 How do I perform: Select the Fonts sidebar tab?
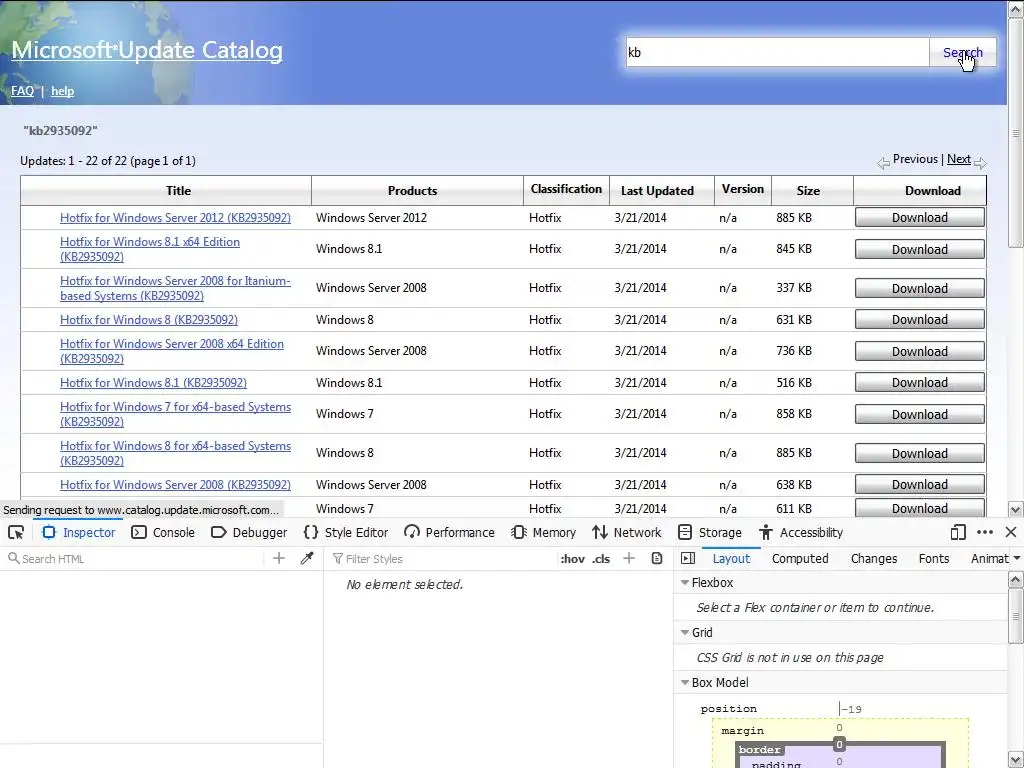pyautogui.click(x=934, y=558)
